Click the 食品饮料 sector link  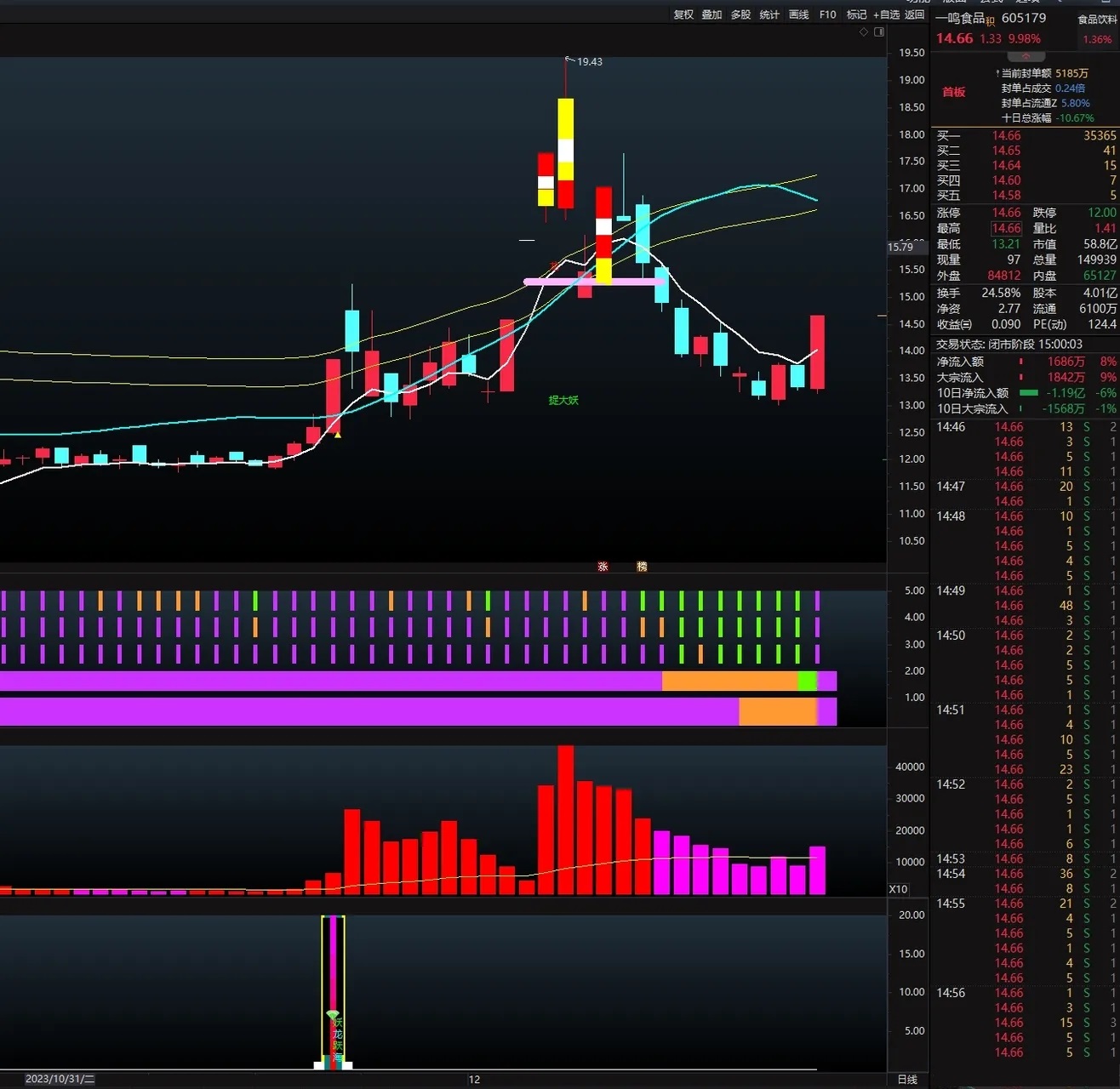[x=1098, y=20]
